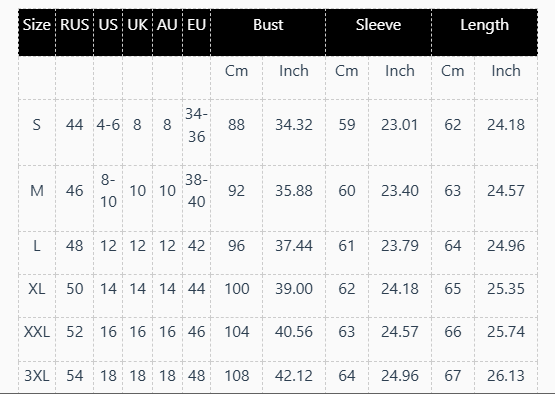Click the sleeve value 23.79 inch
The width and height of the screenshot is (555, 398).
point(400,246)
